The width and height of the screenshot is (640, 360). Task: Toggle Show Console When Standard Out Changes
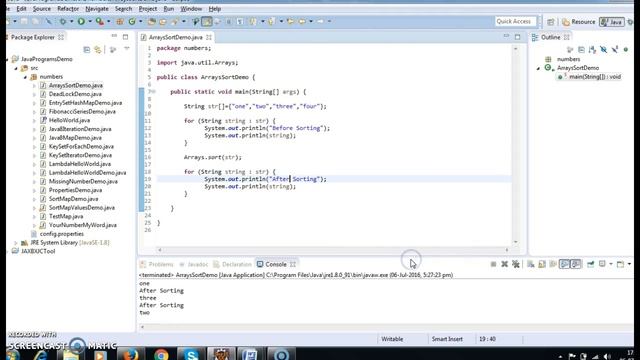pos(564,264)
